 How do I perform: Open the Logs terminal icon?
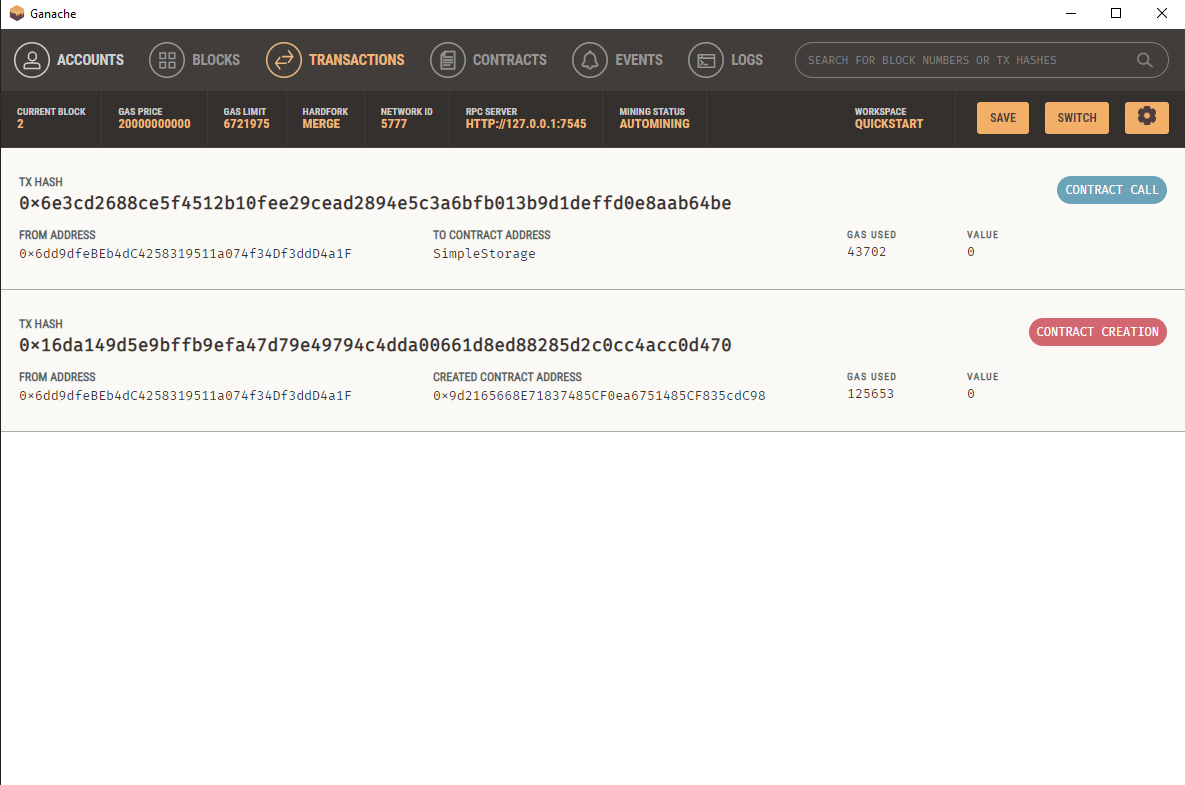706,60
